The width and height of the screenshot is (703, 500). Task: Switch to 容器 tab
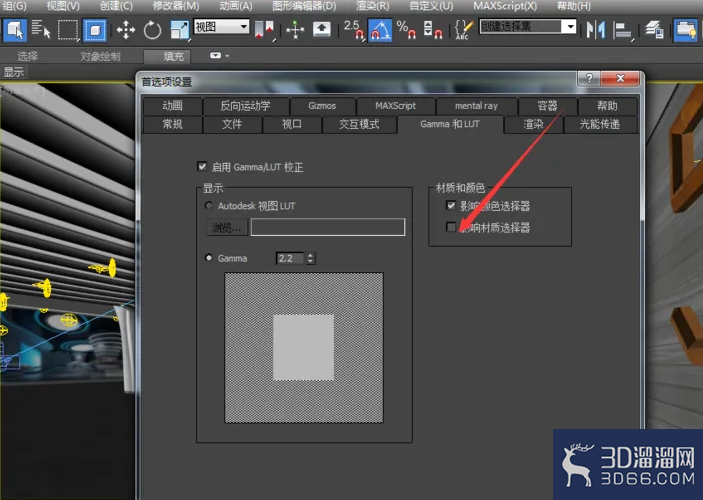pyautogui.click(x=547, y=106)
